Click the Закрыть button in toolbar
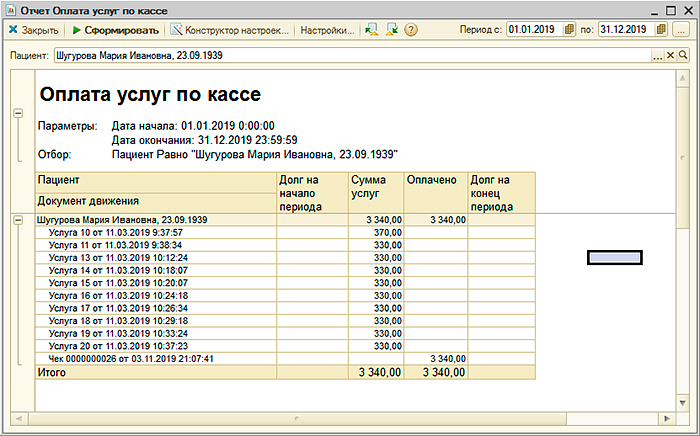This screenshot has height=436, width=700. tap(34, 30)
